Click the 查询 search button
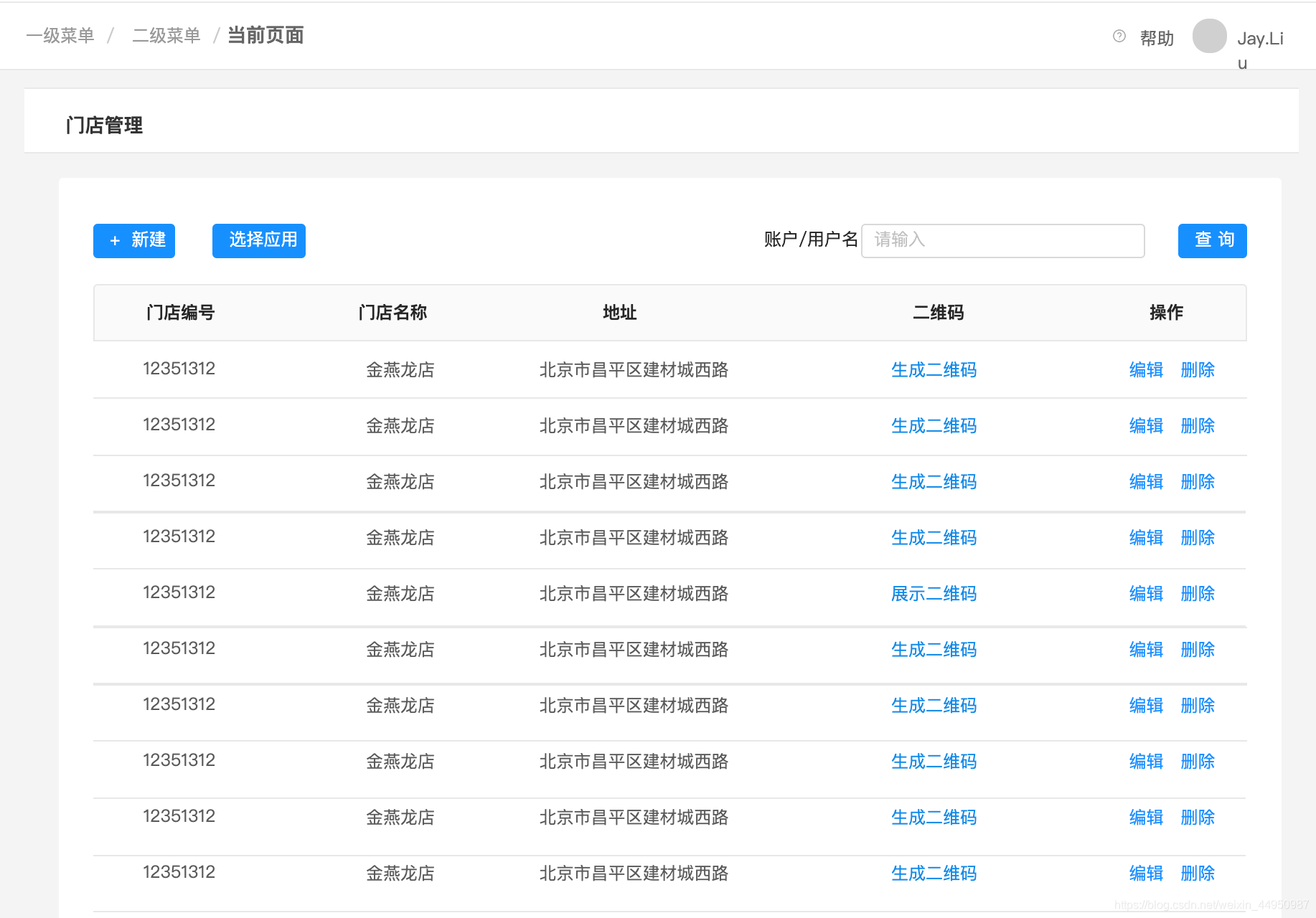 point(1213,240)
